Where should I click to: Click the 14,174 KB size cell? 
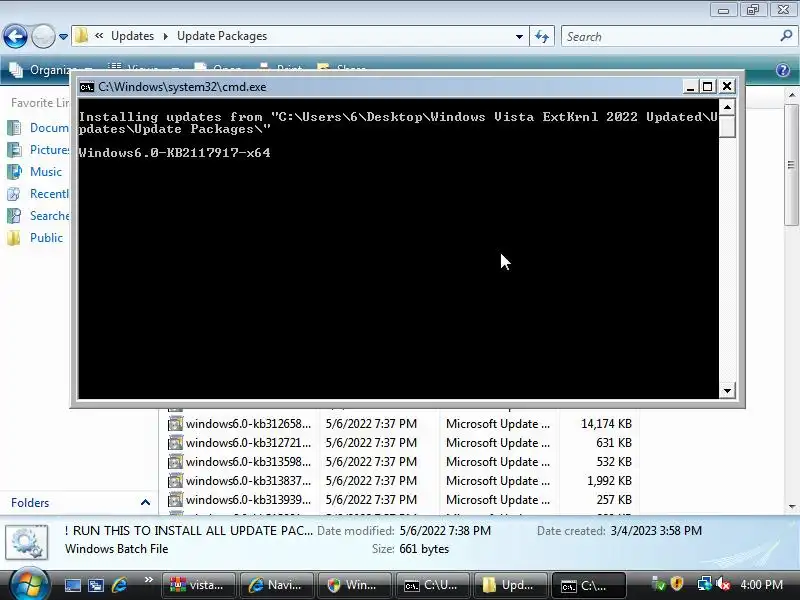[606, 423]
